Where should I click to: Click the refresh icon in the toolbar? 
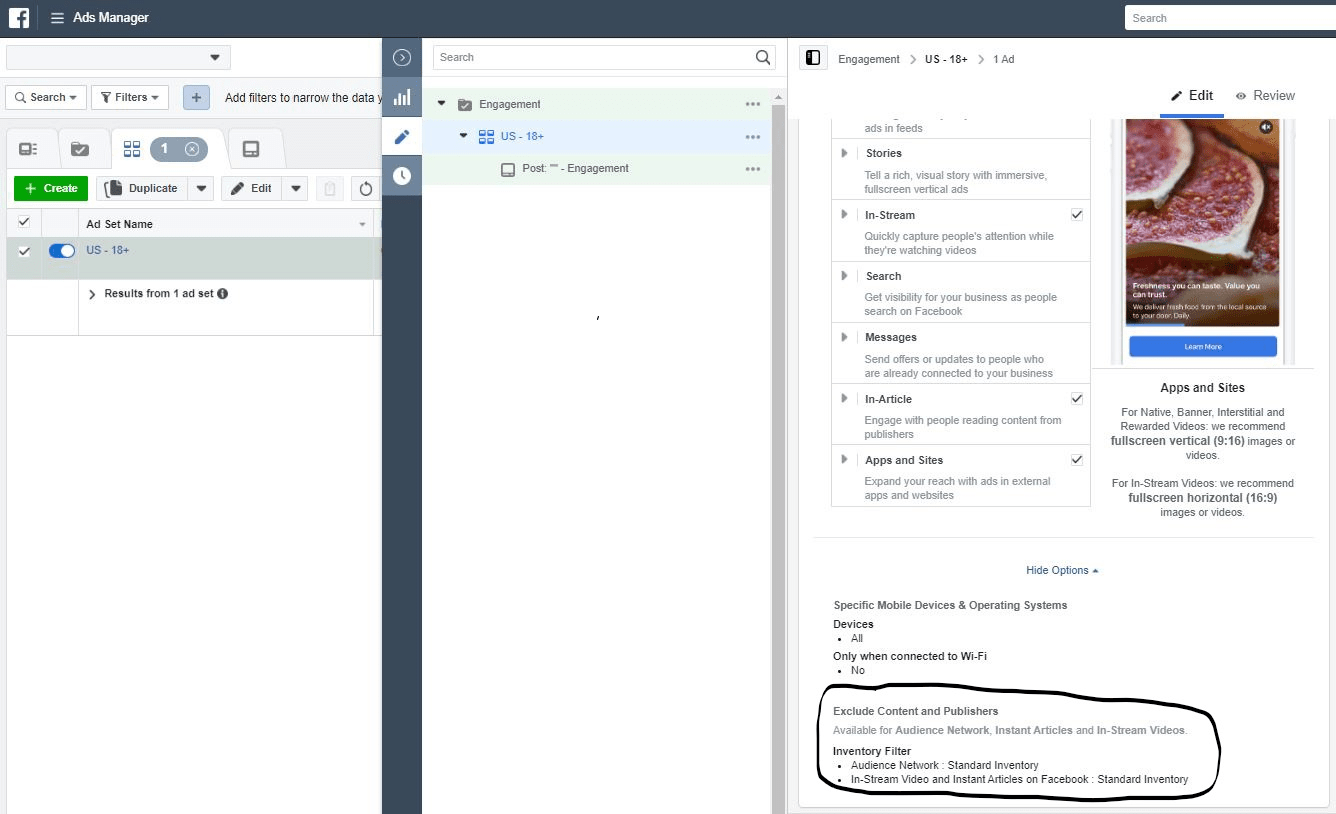(x=365, y=188)
